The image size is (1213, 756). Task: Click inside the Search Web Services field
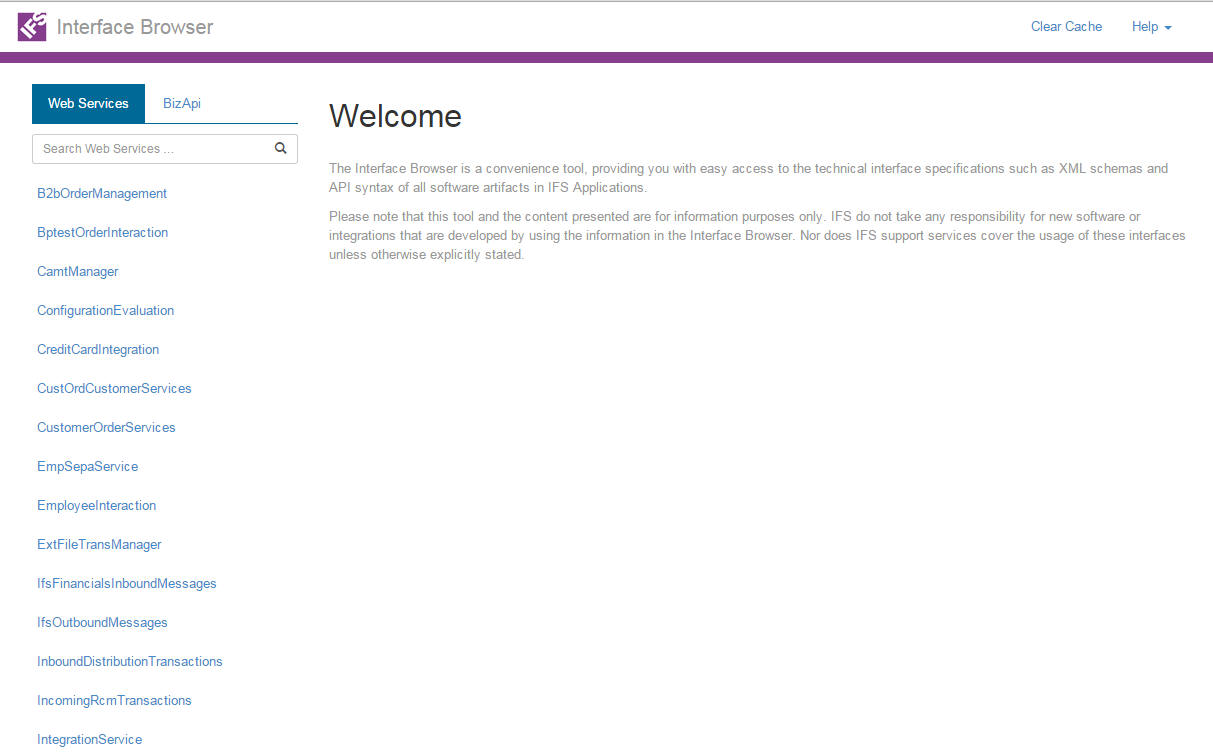(x=150, y=148)
